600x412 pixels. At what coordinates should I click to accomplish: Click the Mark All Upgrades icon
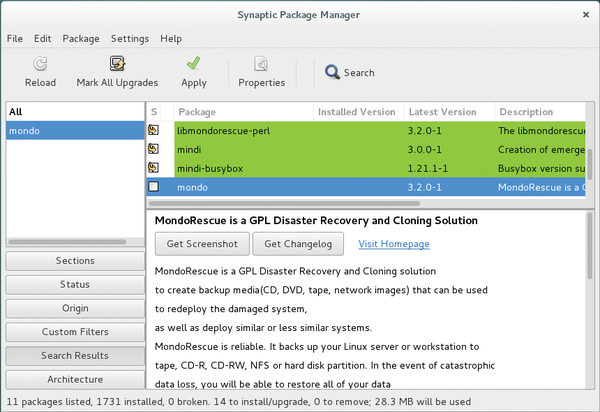point(117,64)
